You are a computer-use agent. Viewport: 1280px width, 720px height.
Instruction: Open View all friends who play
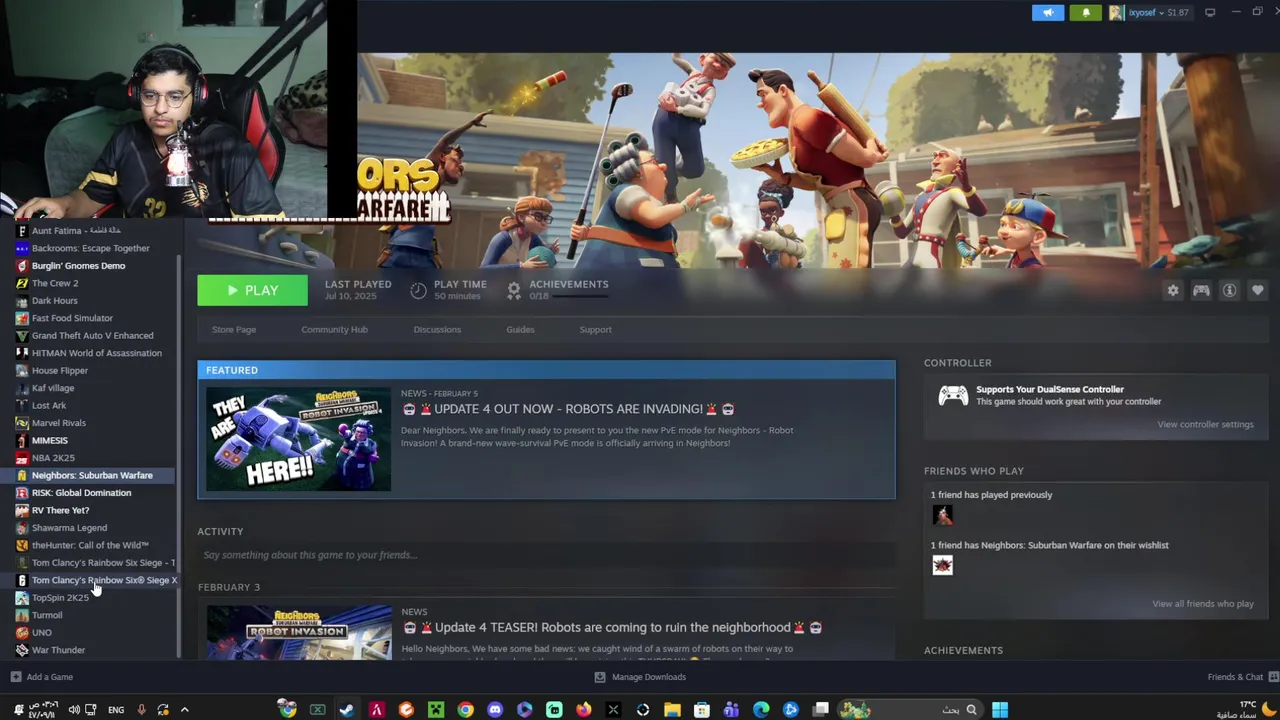click(1202, 604)
